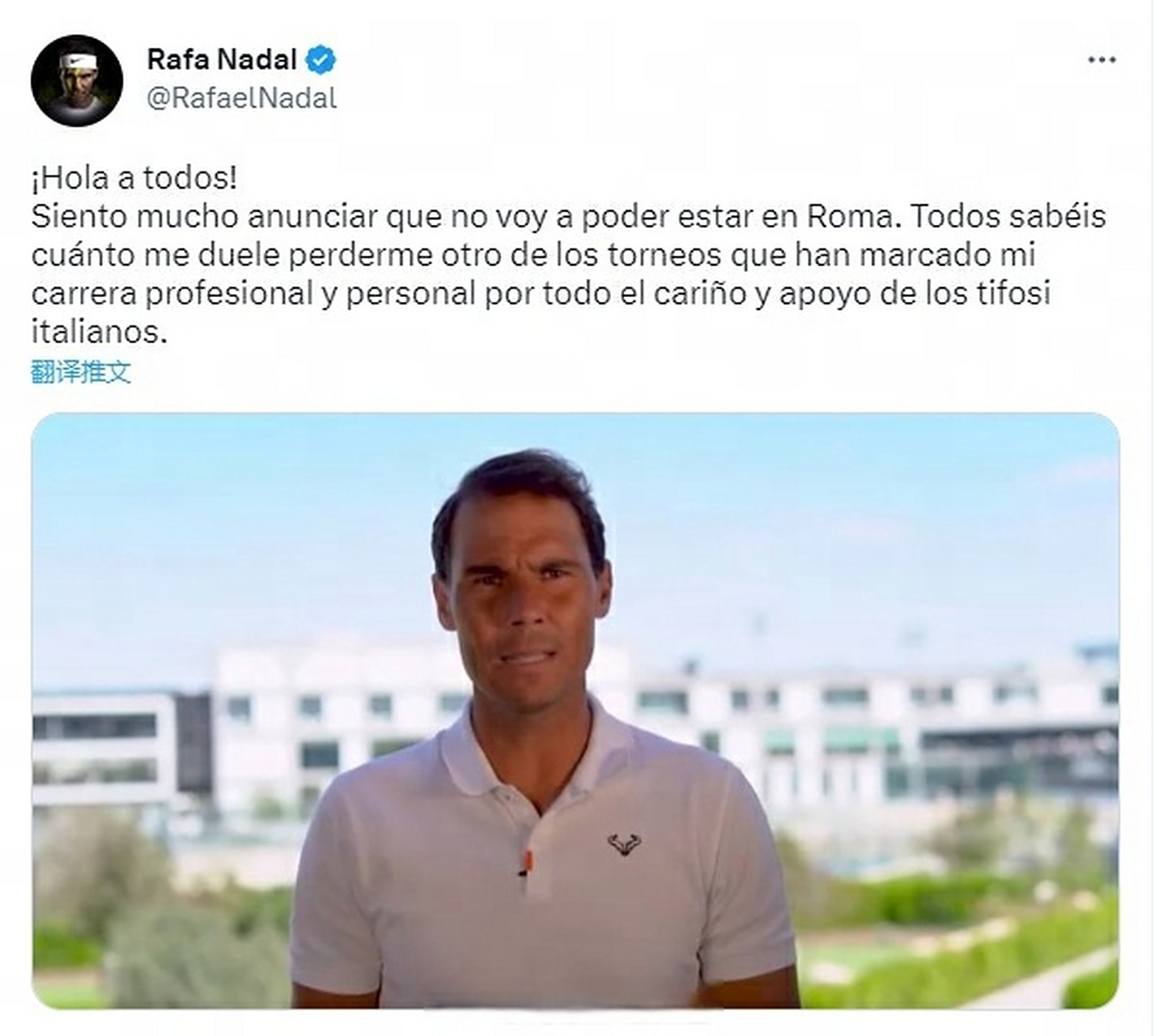This screenshot has height=1036, width=1159.
Task: Open the three-dot more options menu
Action: pos(1102,60)
